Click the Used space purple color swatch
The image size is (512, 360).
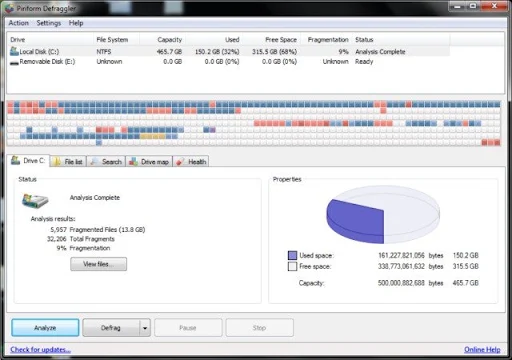click(292, 255)
